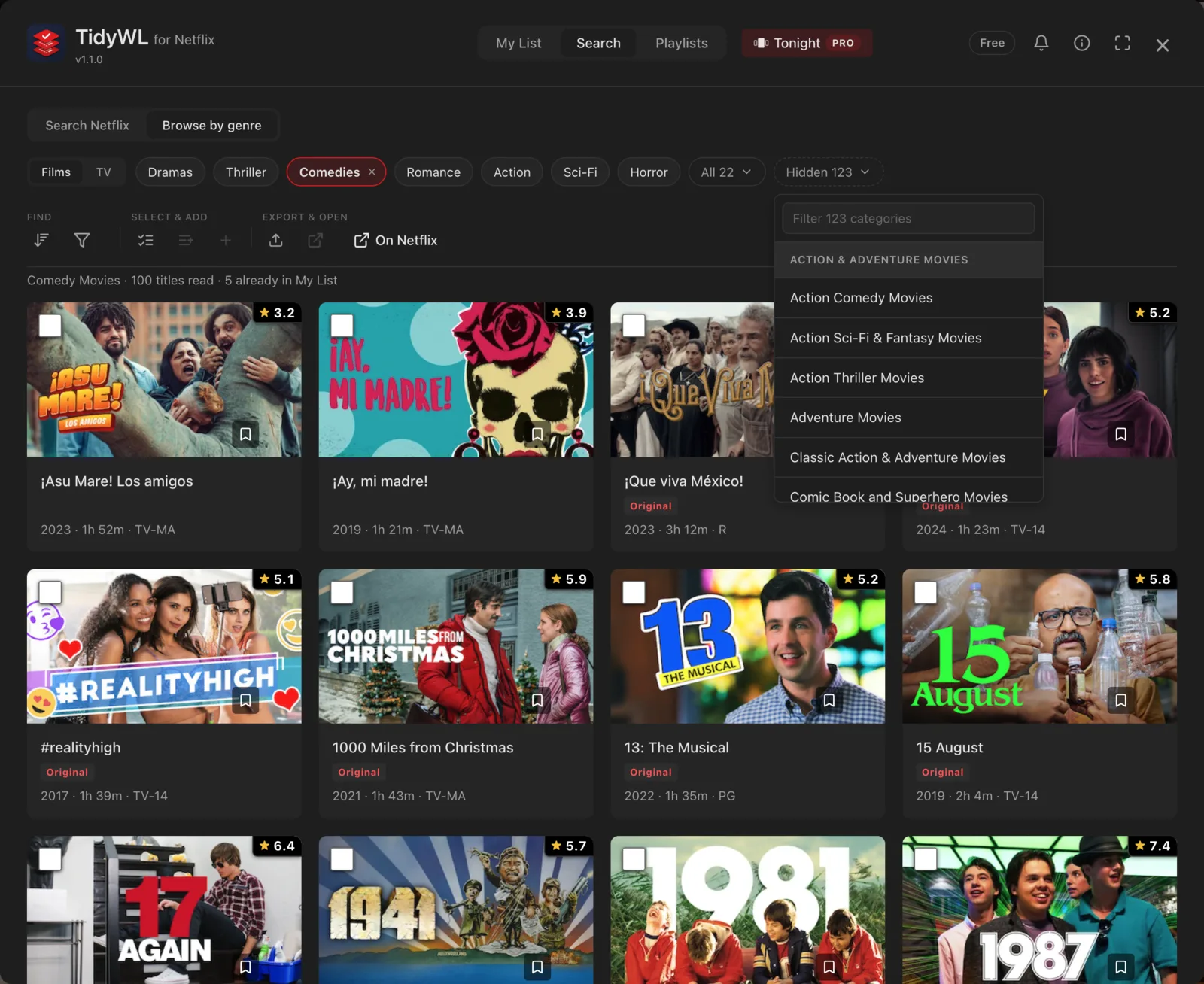Switch to the TV toggle tab

coord(104,172)
